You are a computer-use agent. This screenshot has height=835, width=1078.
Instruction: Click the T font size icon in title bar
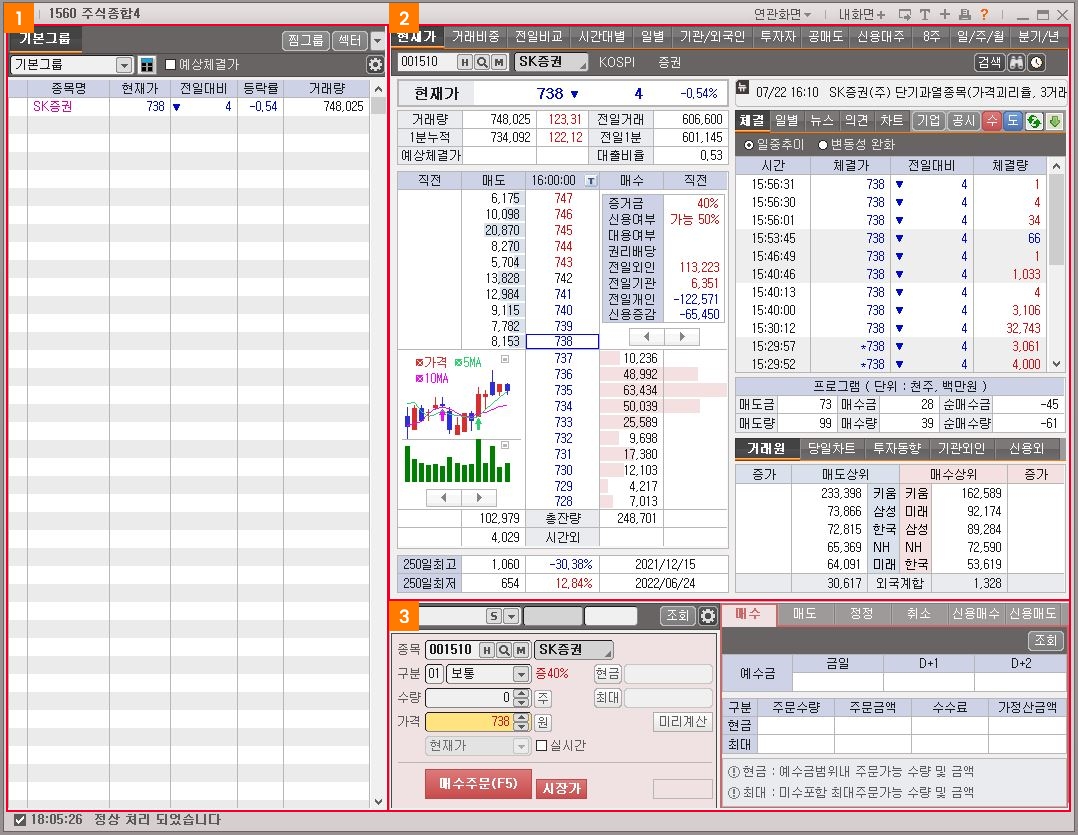925,14
